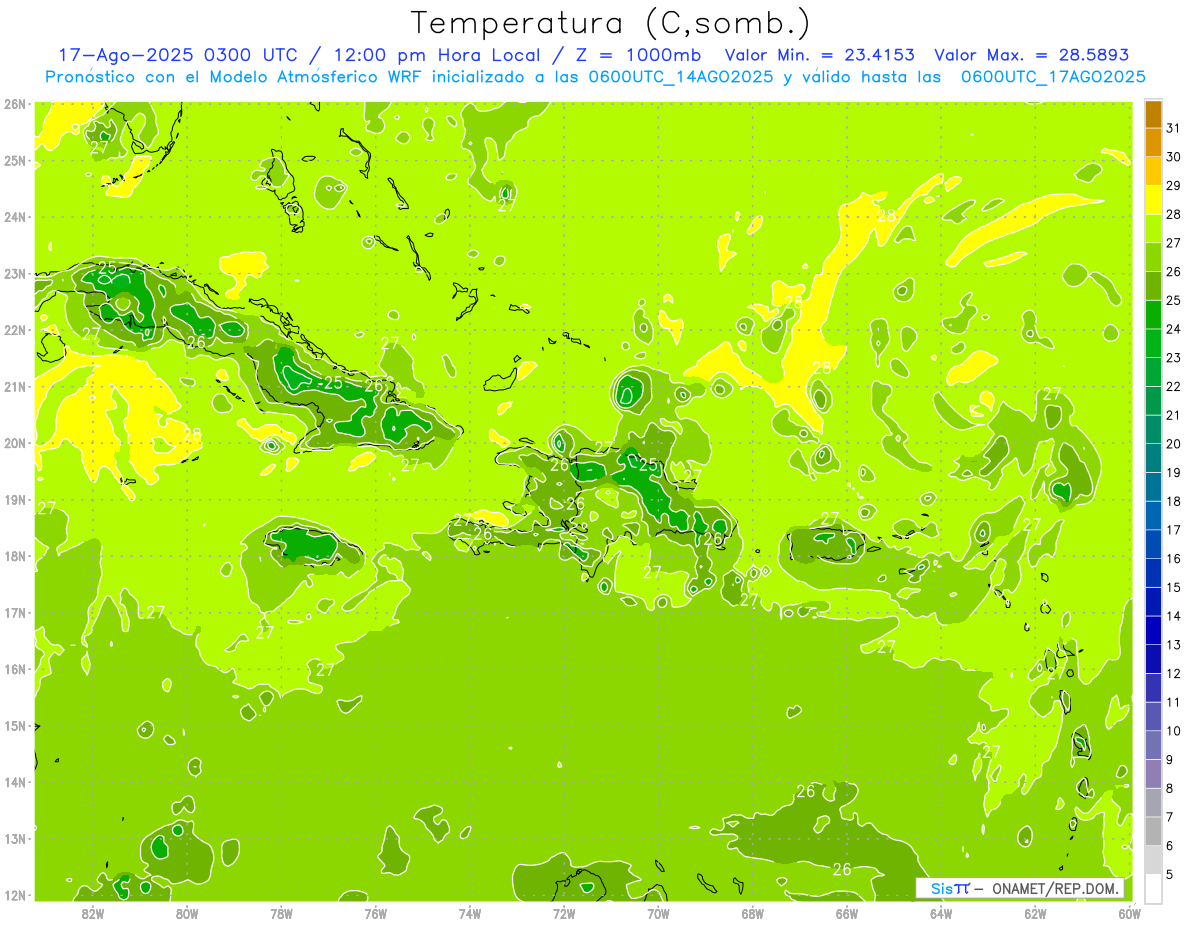Click the date text "17-Ago-2025 0300 UTC"
Image resolution: width=1200 pixels, height=927 pixels.
[177, 55]
